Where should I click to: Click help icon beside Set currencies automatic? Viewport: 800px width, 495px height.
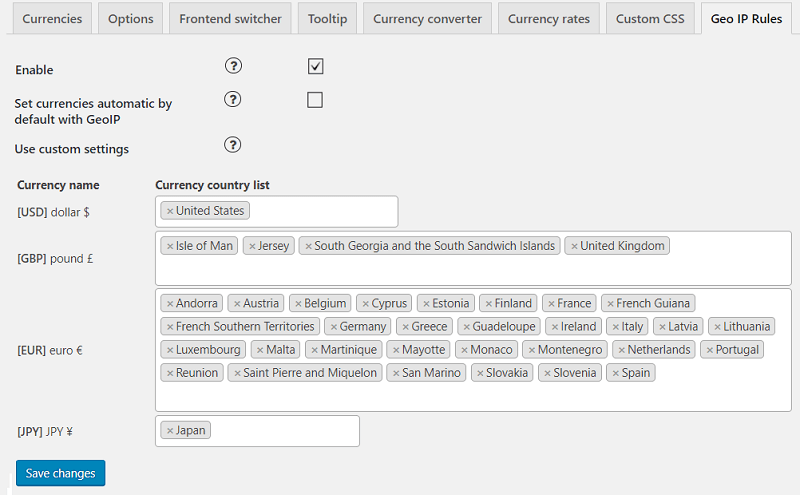pos(233,99)
